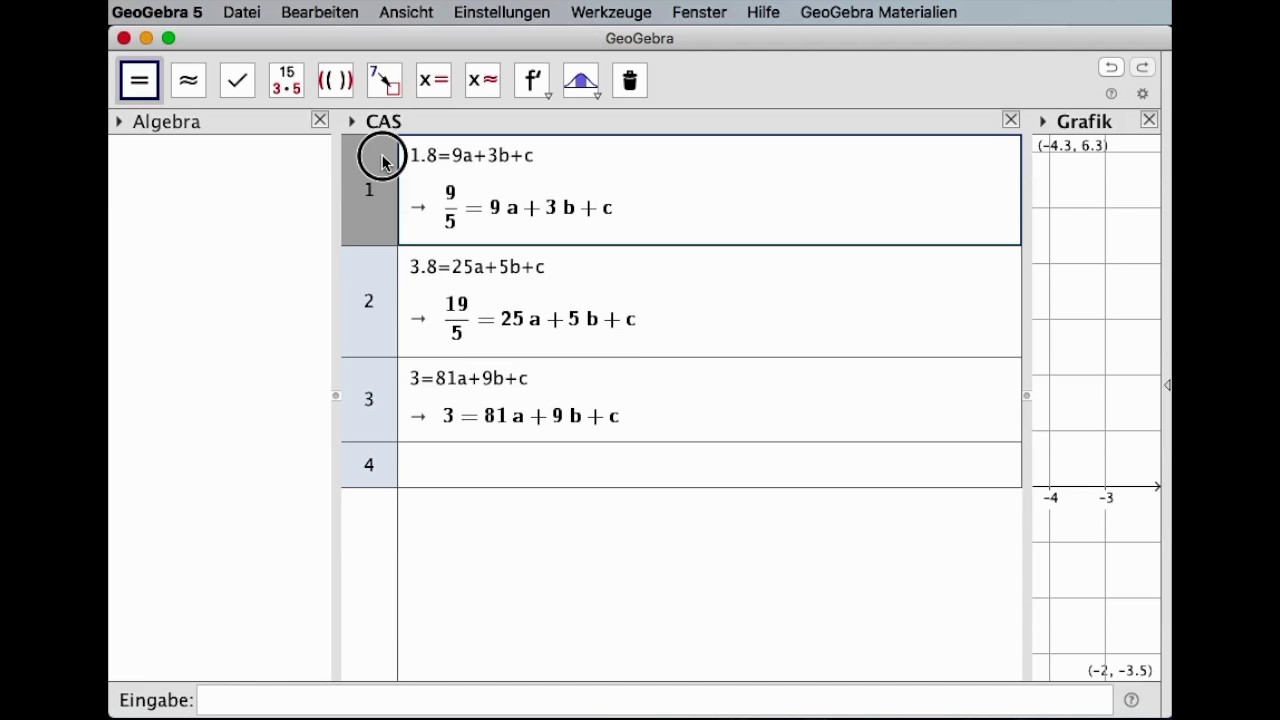Select CAS row header 3
The height and width of the screenshot is (720, 1280).
(369, 399)
